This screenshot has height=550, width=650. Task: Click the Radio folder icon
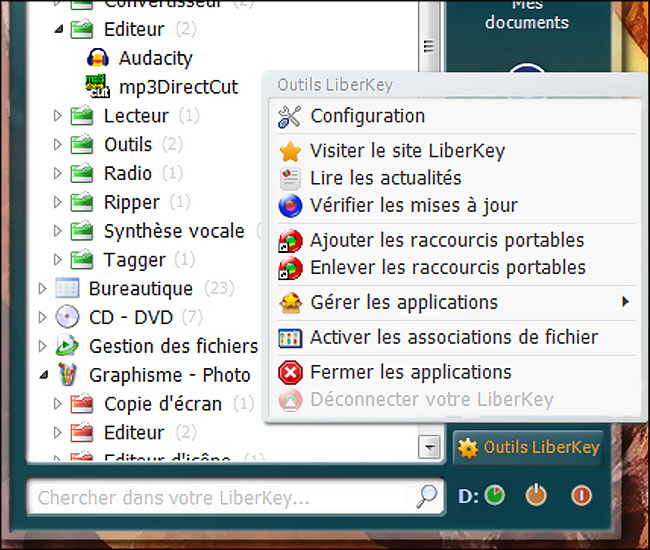[82, 173]
